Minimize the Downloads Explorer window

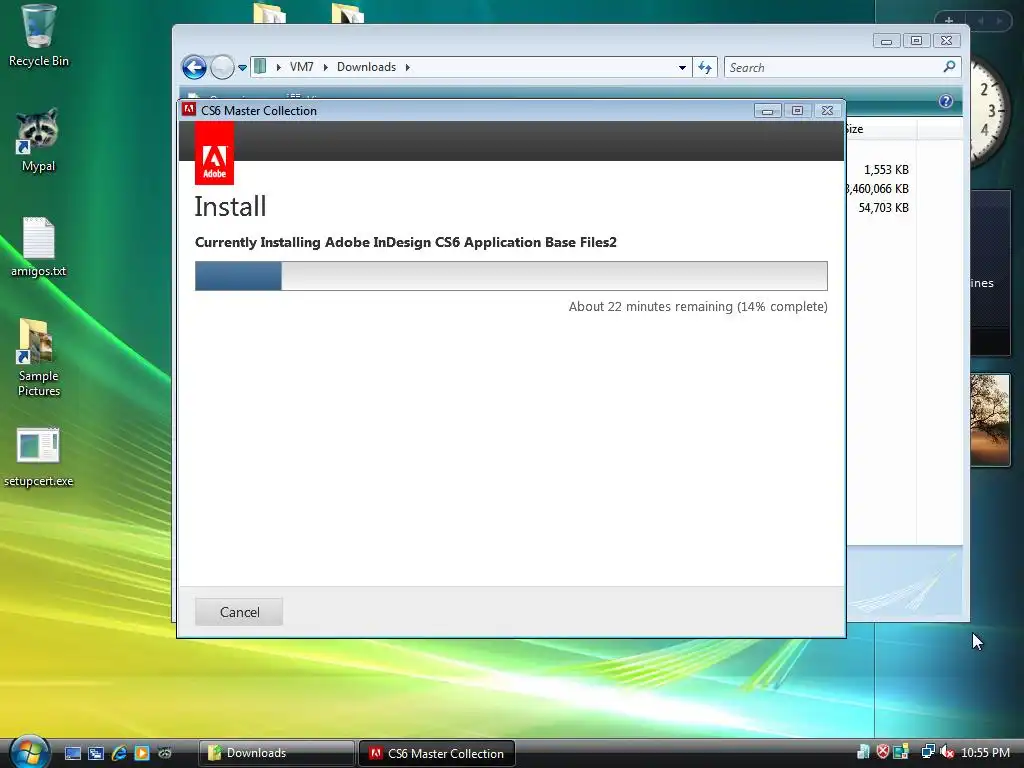pos(886,40)
